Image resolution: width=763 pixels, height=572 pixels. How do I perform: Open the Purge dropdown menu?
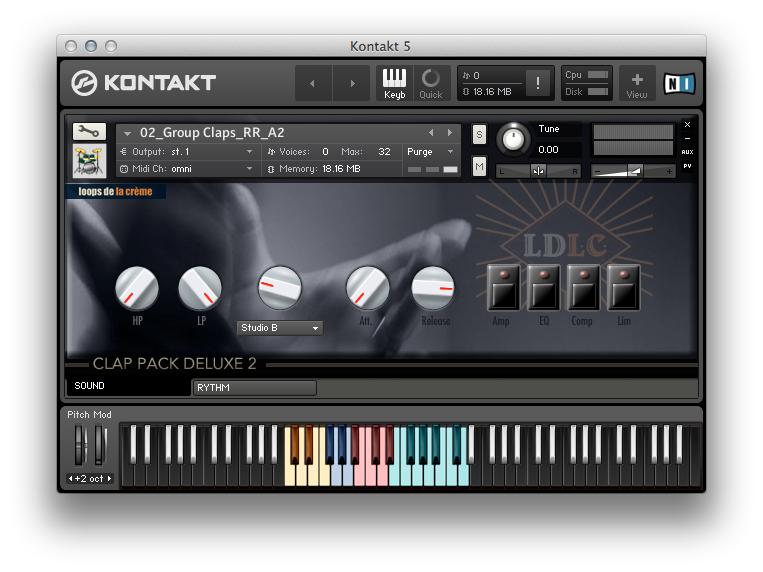pyautogui.click(x=431, y=152)
